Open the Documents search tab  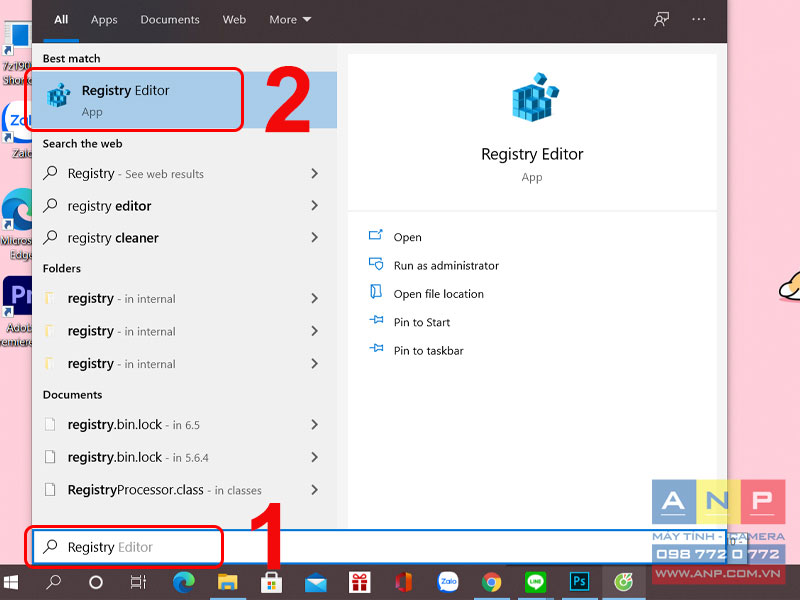click(170, 20)
